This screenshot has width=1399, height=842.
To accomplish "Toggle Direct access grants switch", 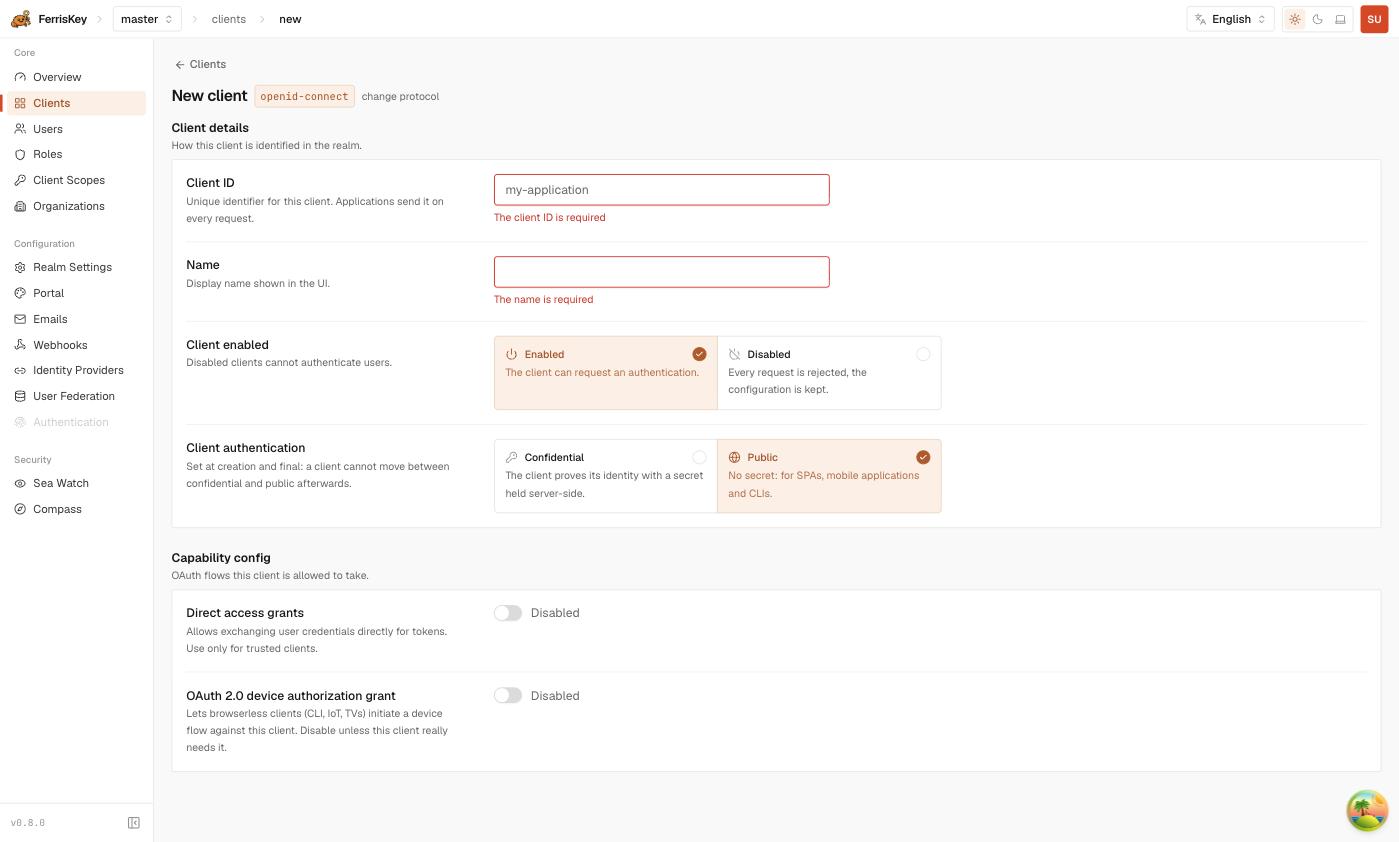I will 508,613.
